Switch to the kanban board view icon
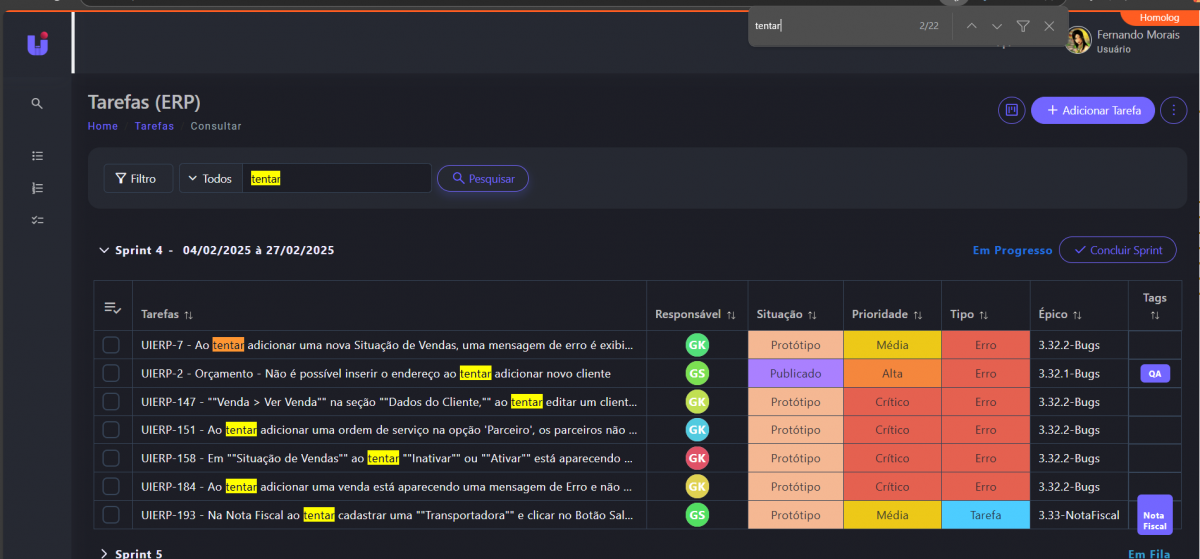 [1011, 110]
